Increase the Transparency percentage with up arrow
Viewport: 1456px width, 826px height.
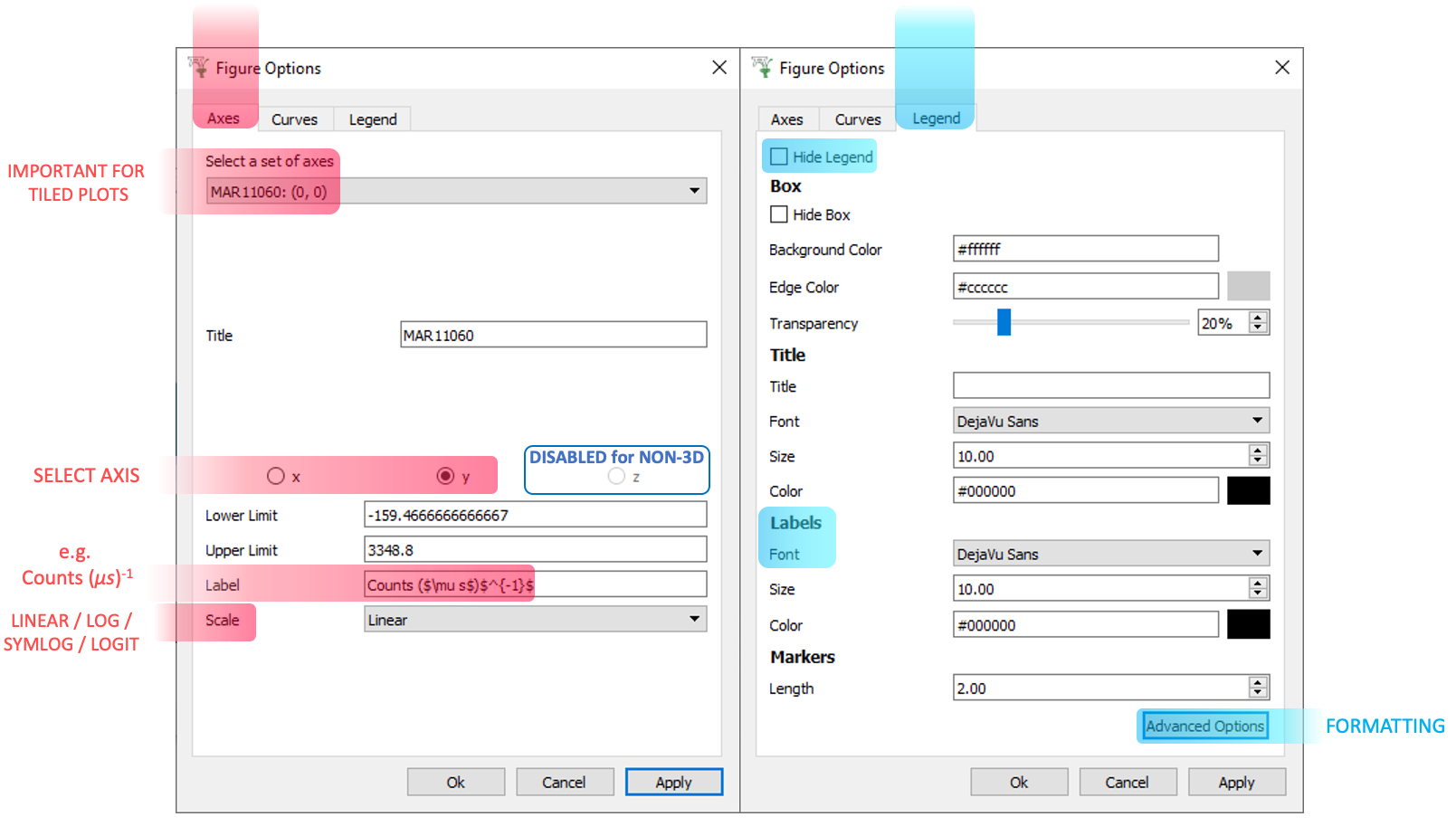(x=1258, y=318)
